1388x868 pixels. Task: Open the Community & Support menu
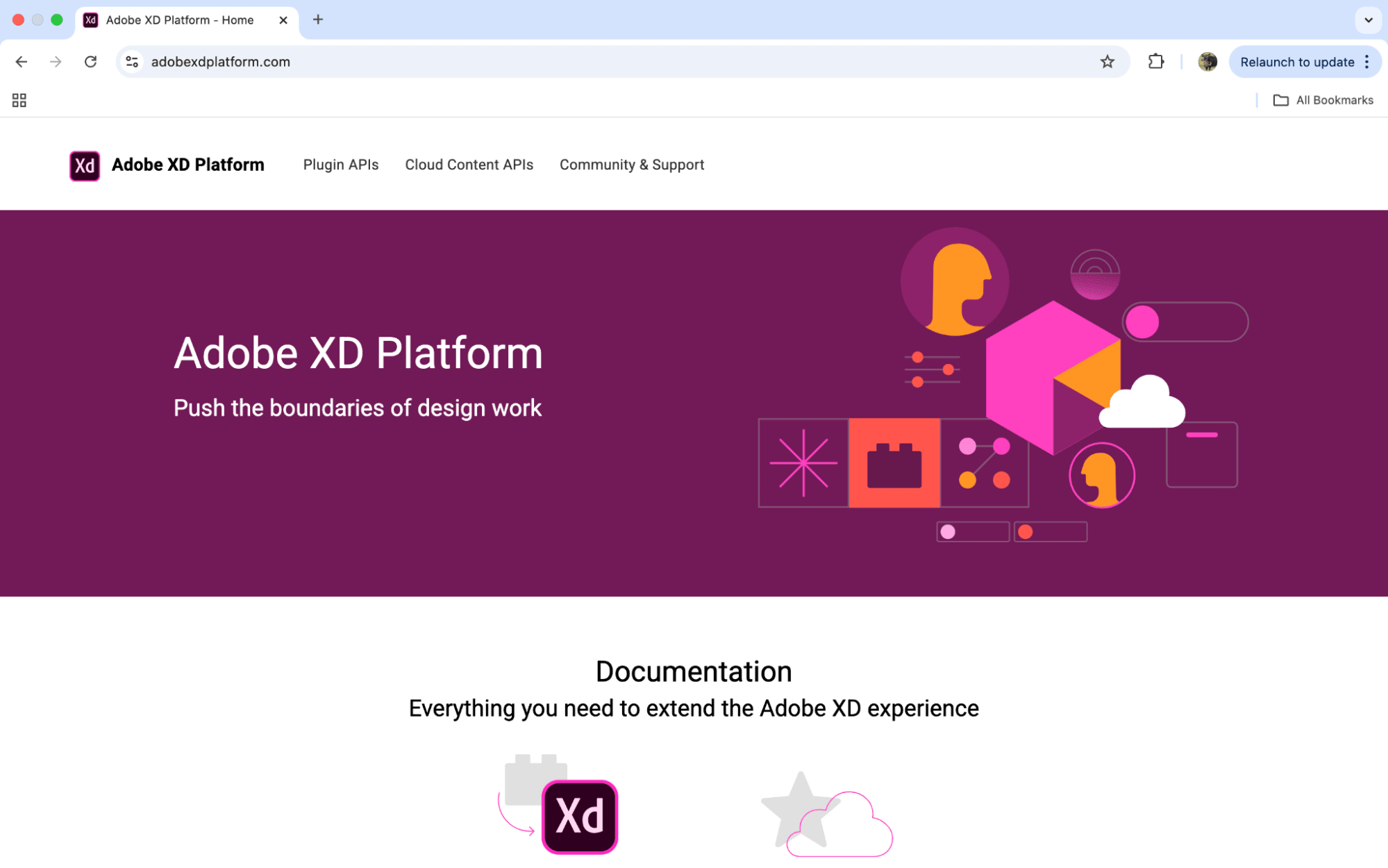(631, 165)
